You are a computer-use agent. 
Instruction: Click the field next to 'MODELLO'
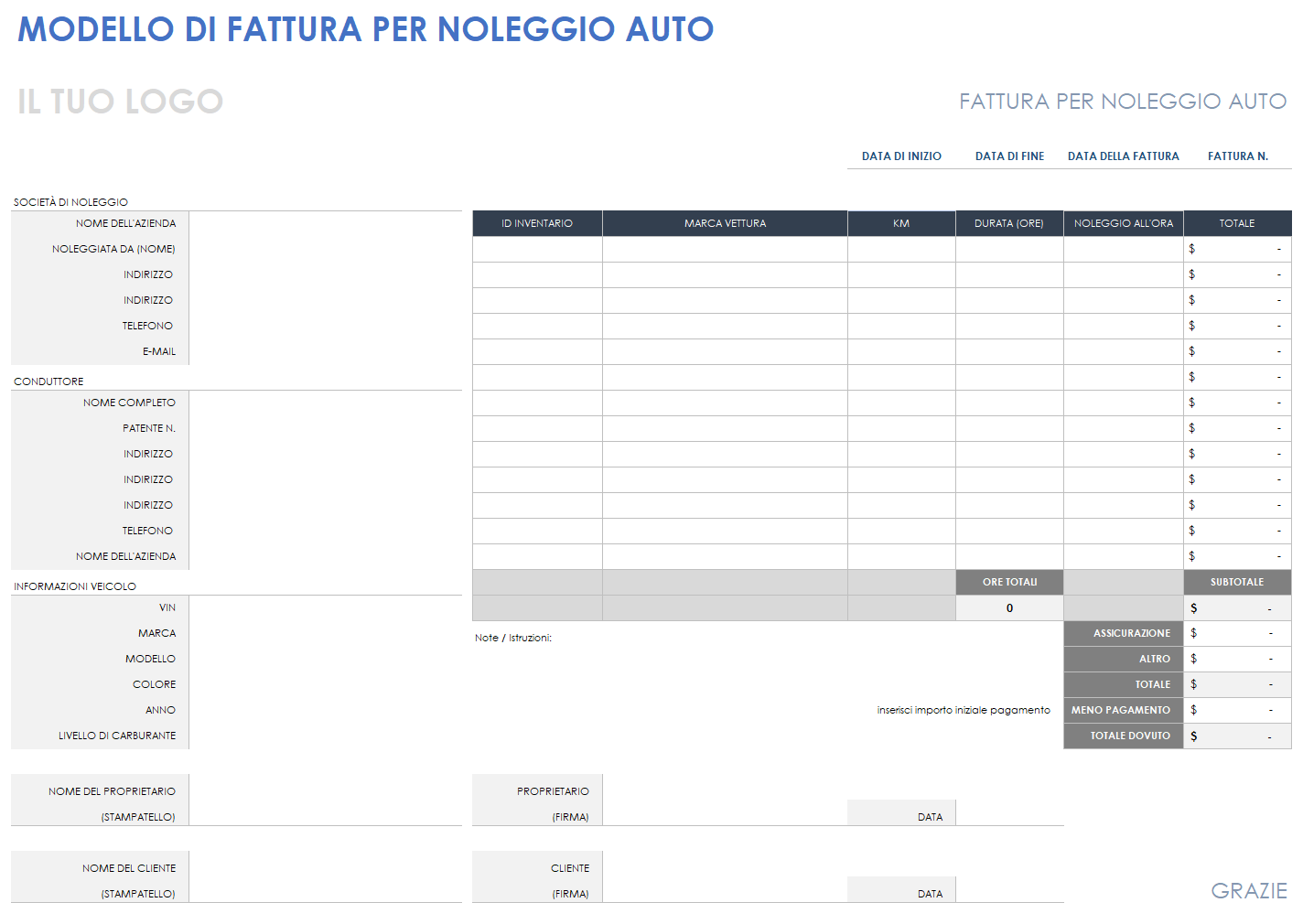click(x=326, y=659)
